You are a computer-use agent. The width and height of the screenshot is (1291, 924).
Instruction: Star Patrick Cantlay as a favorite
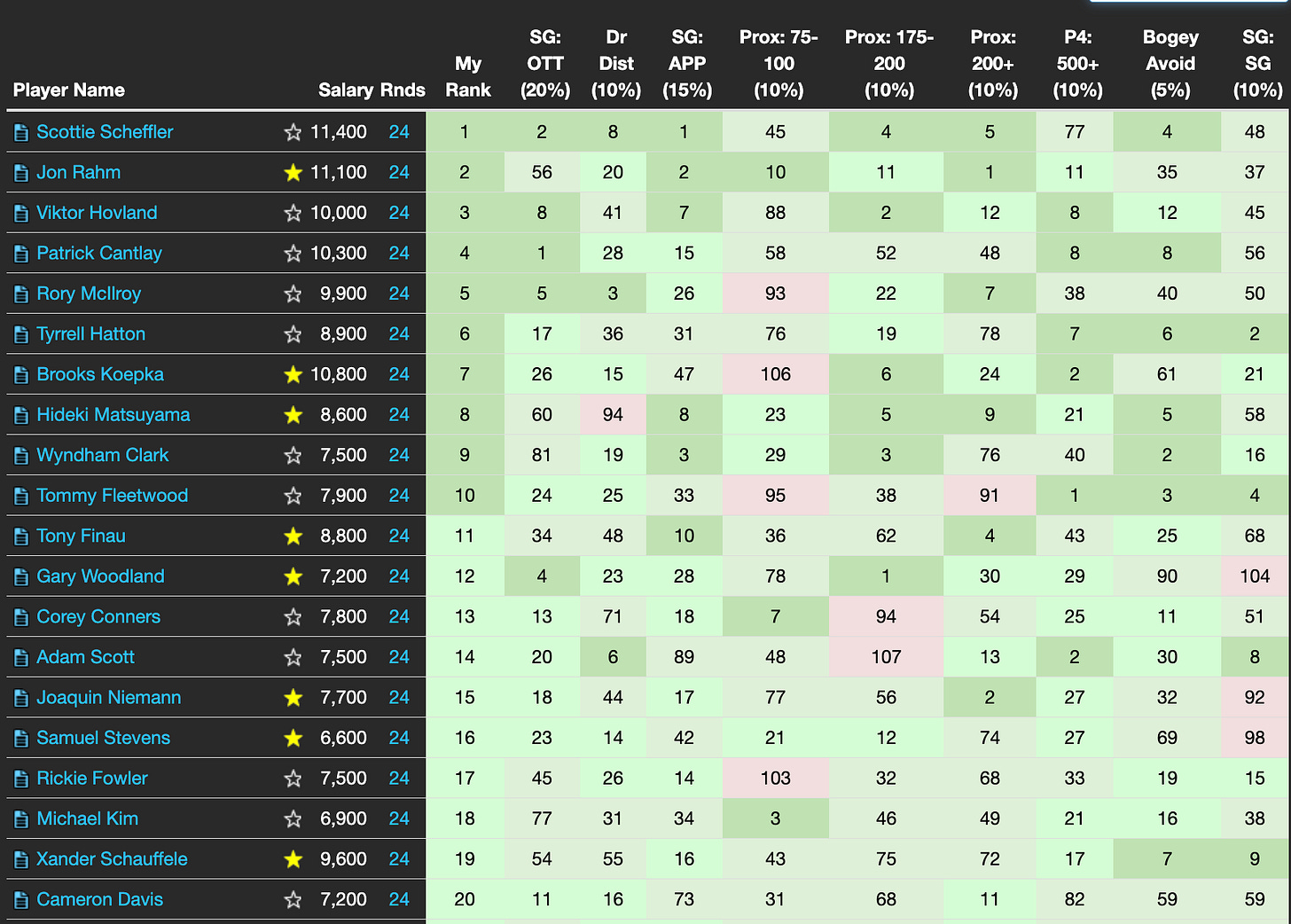coord(293,253)
